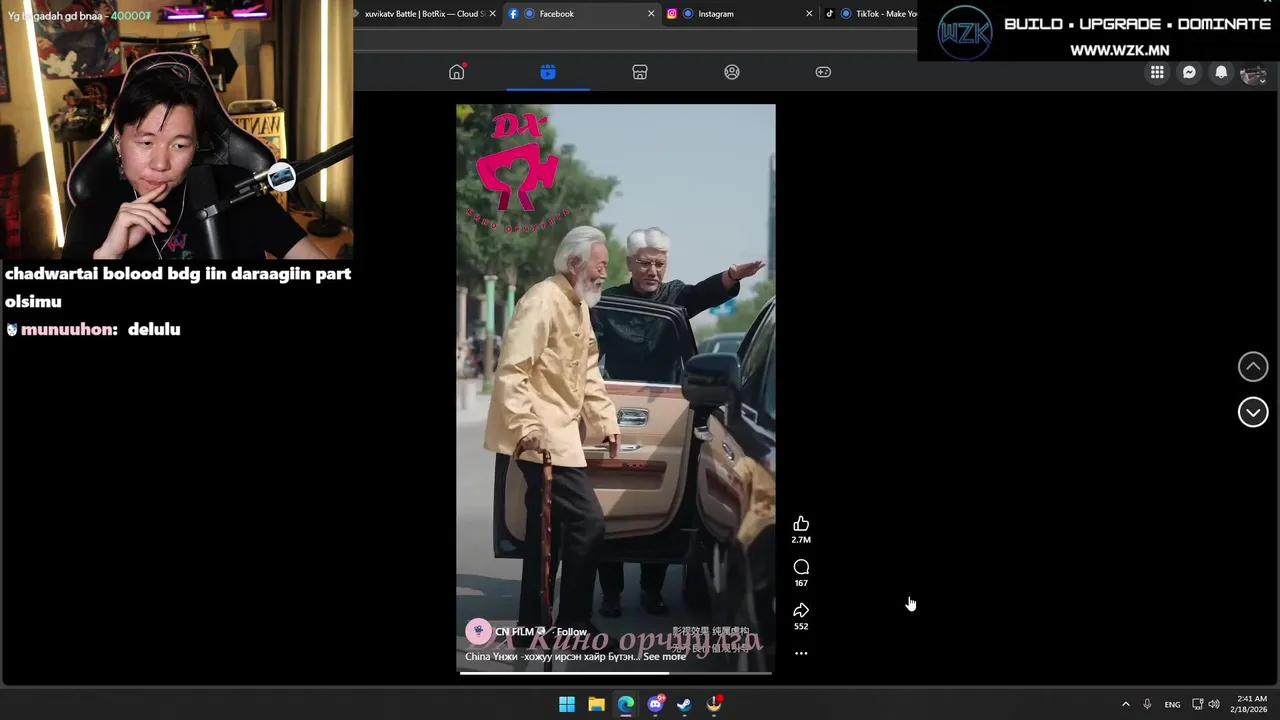This screenshot has width=1280, height=720.
Task: Change ENG input language
Action: (1172, 704)
